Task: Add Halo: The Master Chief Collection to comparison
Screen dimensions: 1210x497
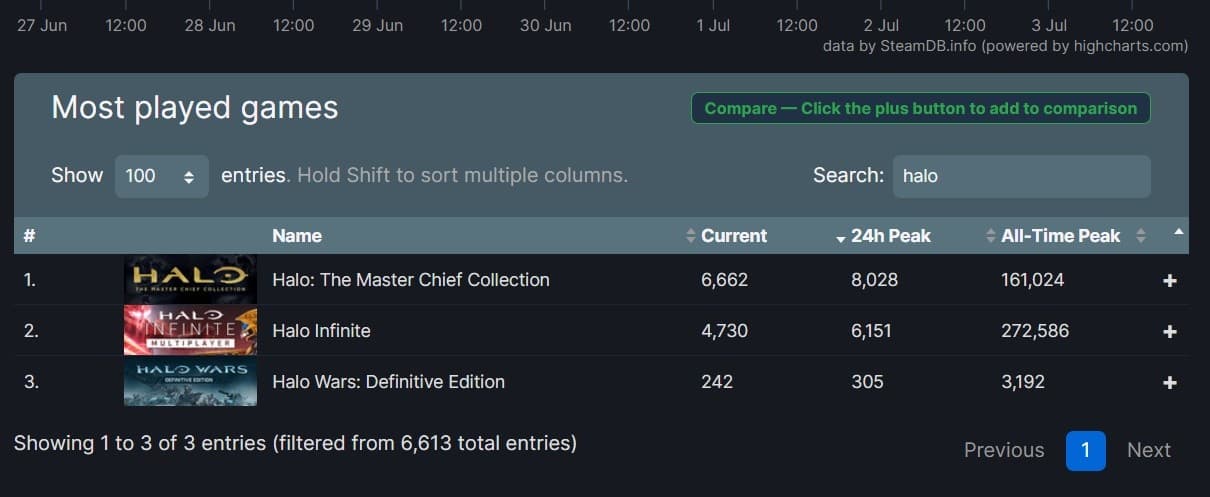Action: [x=1170, y=281]
